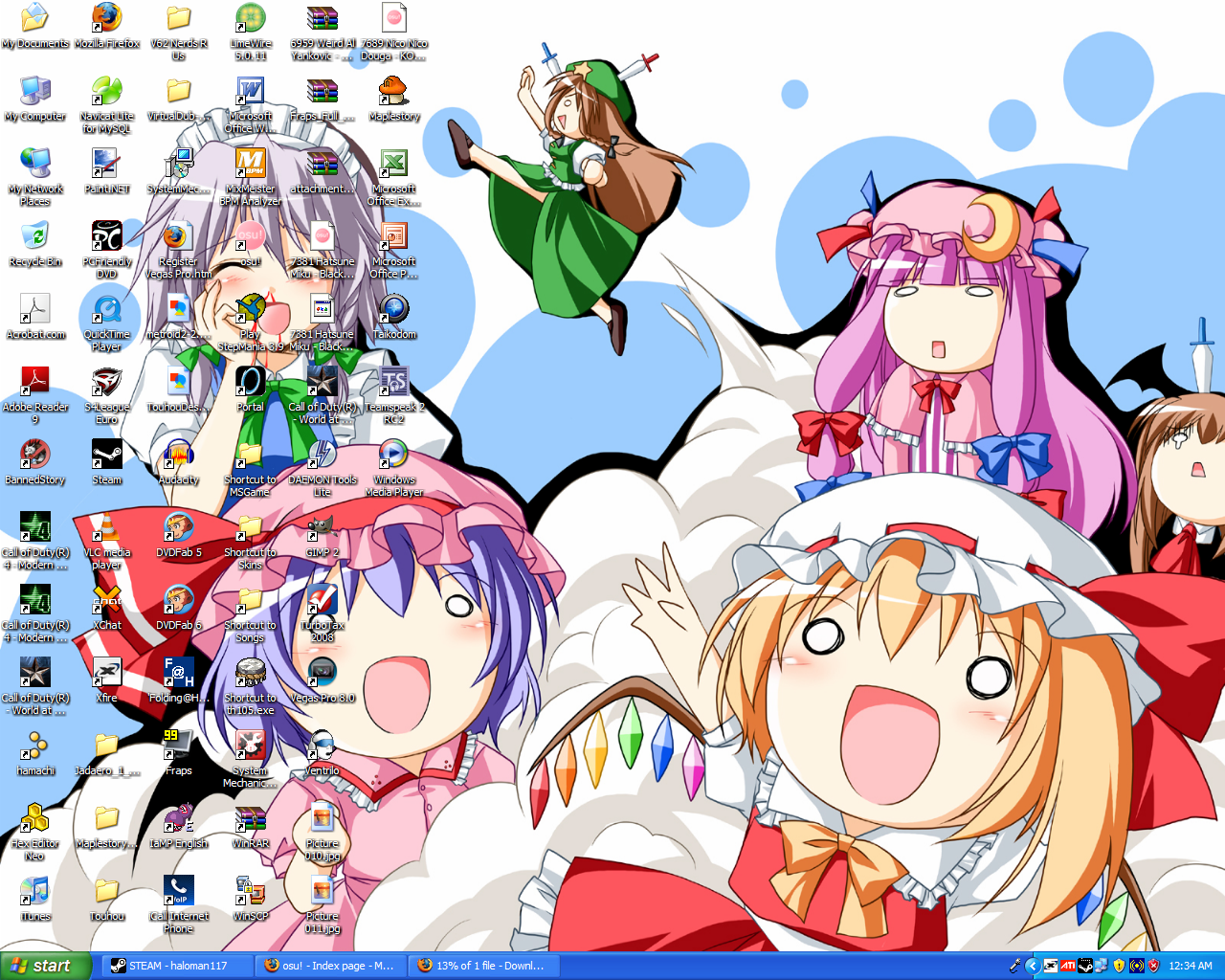Select the DVDFab 5 icon
Screen dimensions: 1225x980
[x=179, y=527]
